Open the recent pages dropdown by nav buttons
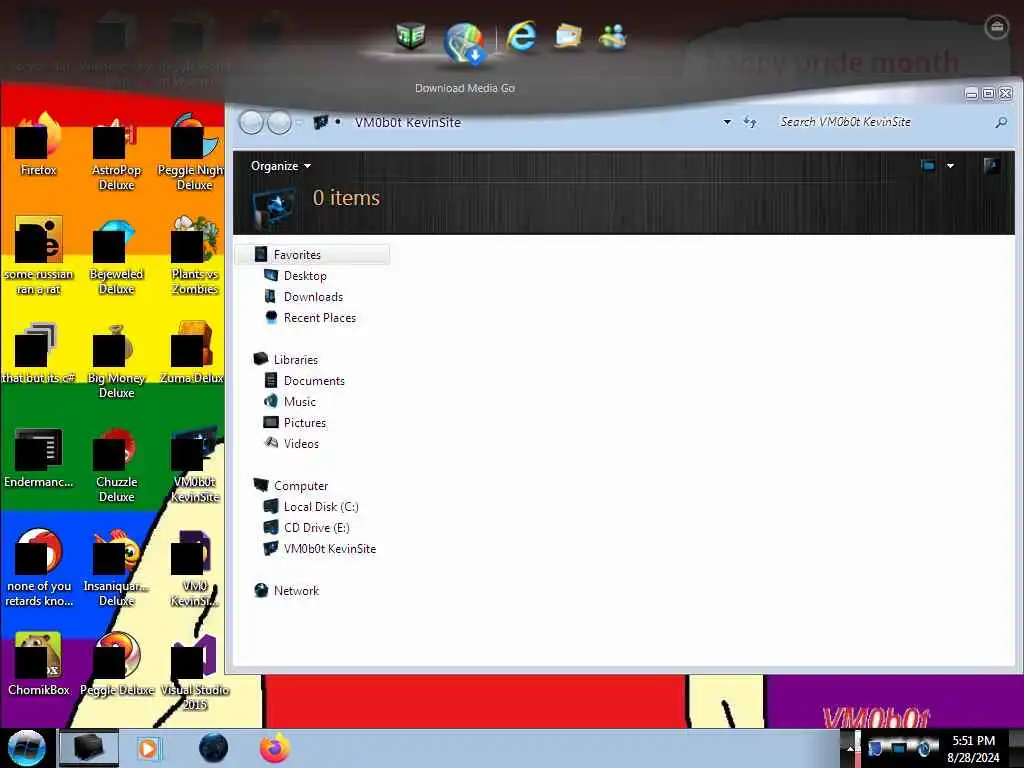The image size is (1024, 768). pos(299,122)
